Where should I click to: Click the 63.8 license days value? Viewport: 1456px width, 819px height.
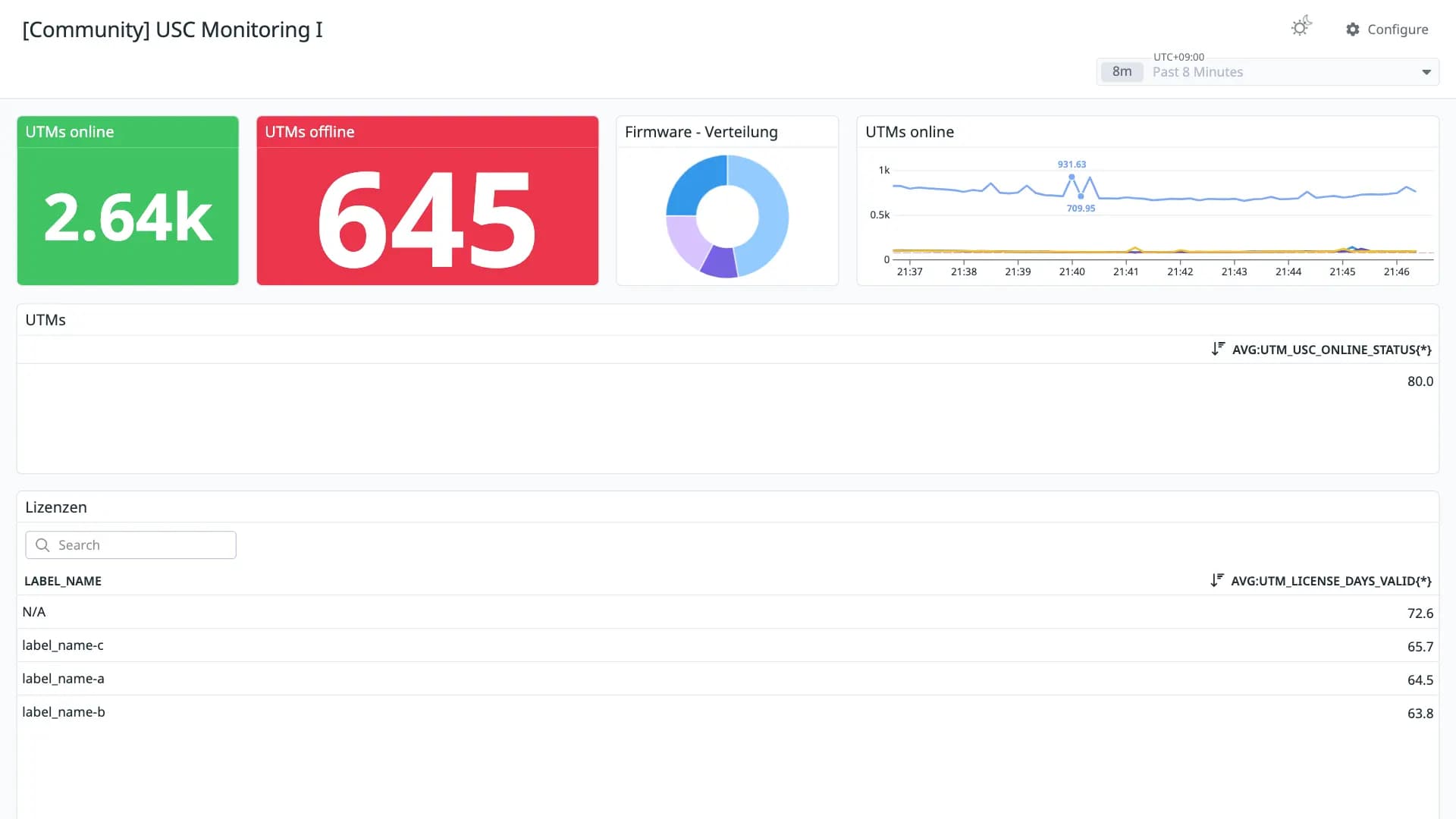[x=1420, y=714]
